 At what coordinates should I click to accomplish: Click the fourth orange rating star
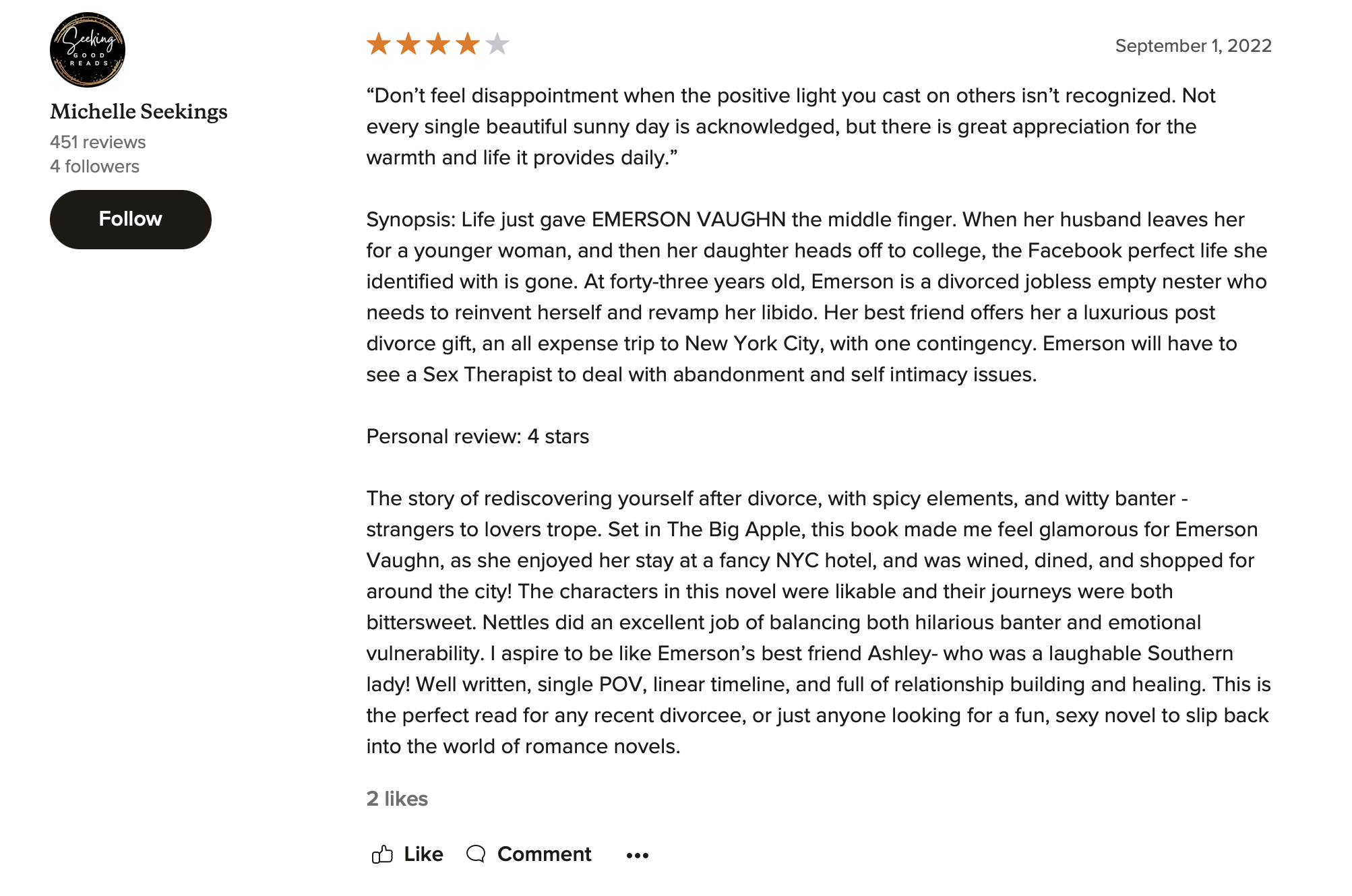468,44
